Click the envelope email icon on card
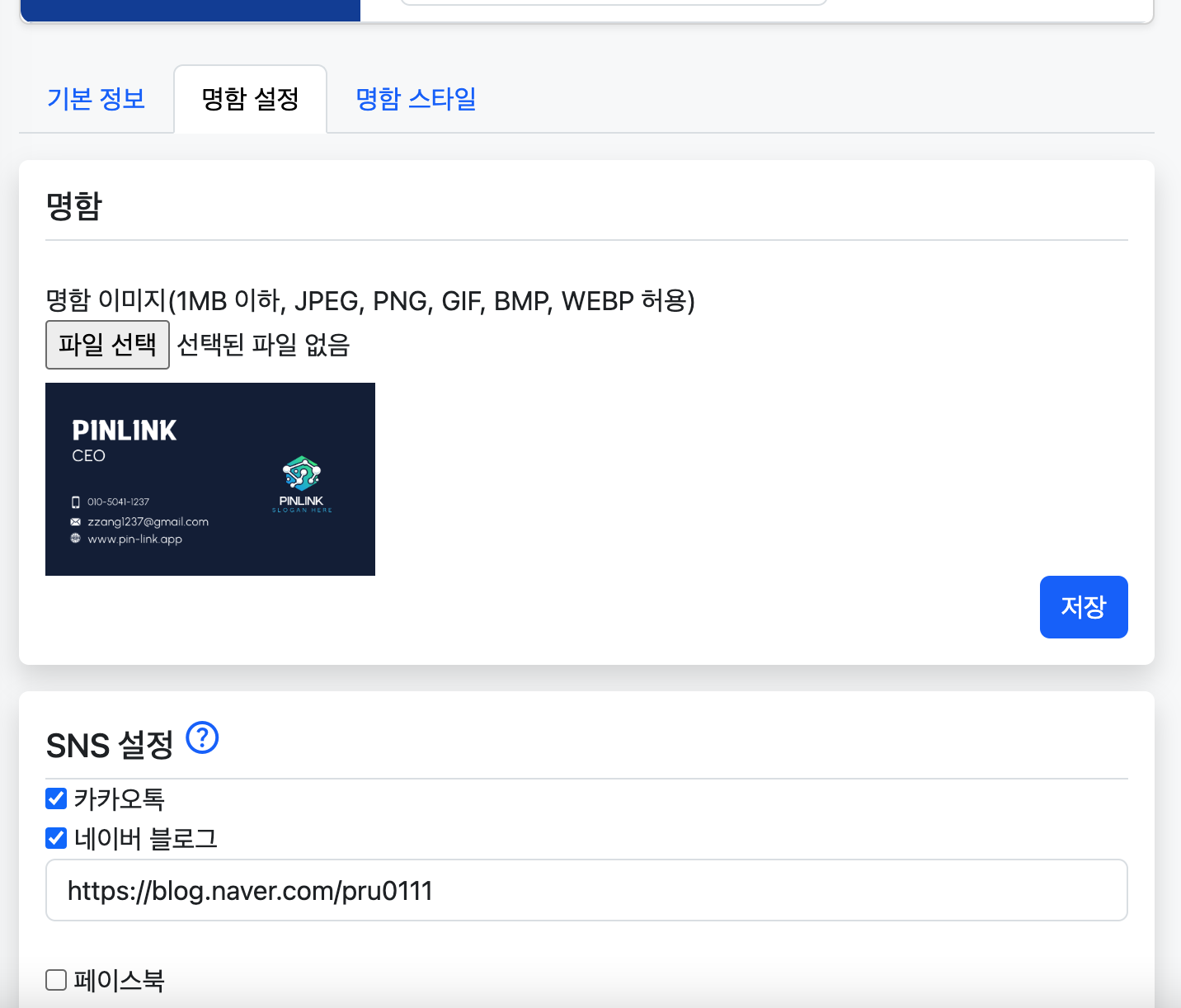The width and height of the screenshot is (1181, 1008). coord(76,521)
